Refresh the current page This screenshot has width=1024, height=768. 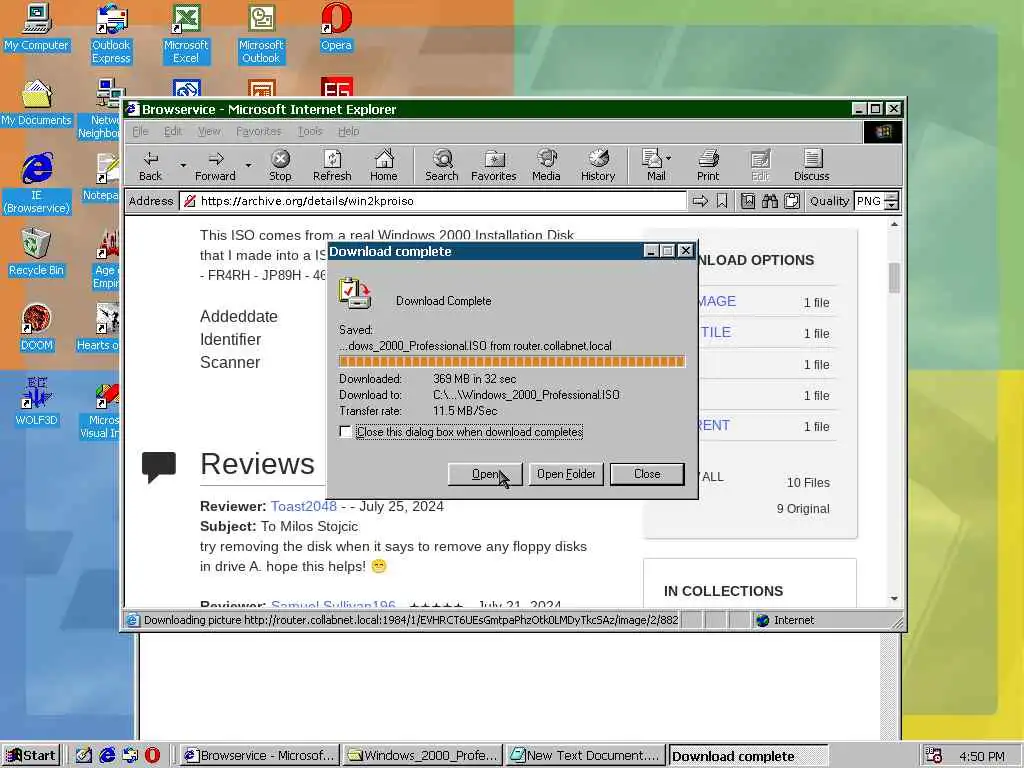point(332,165)
